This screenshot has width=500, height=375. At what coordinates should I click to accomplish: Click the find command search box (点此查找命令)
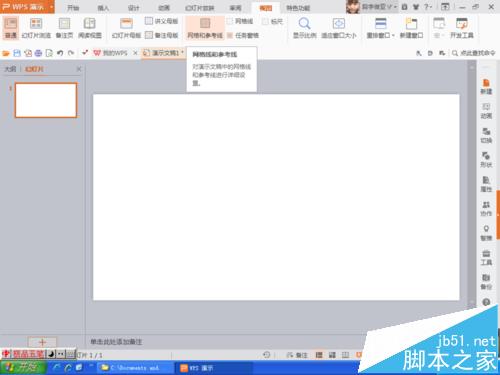[x=474, y=53]
